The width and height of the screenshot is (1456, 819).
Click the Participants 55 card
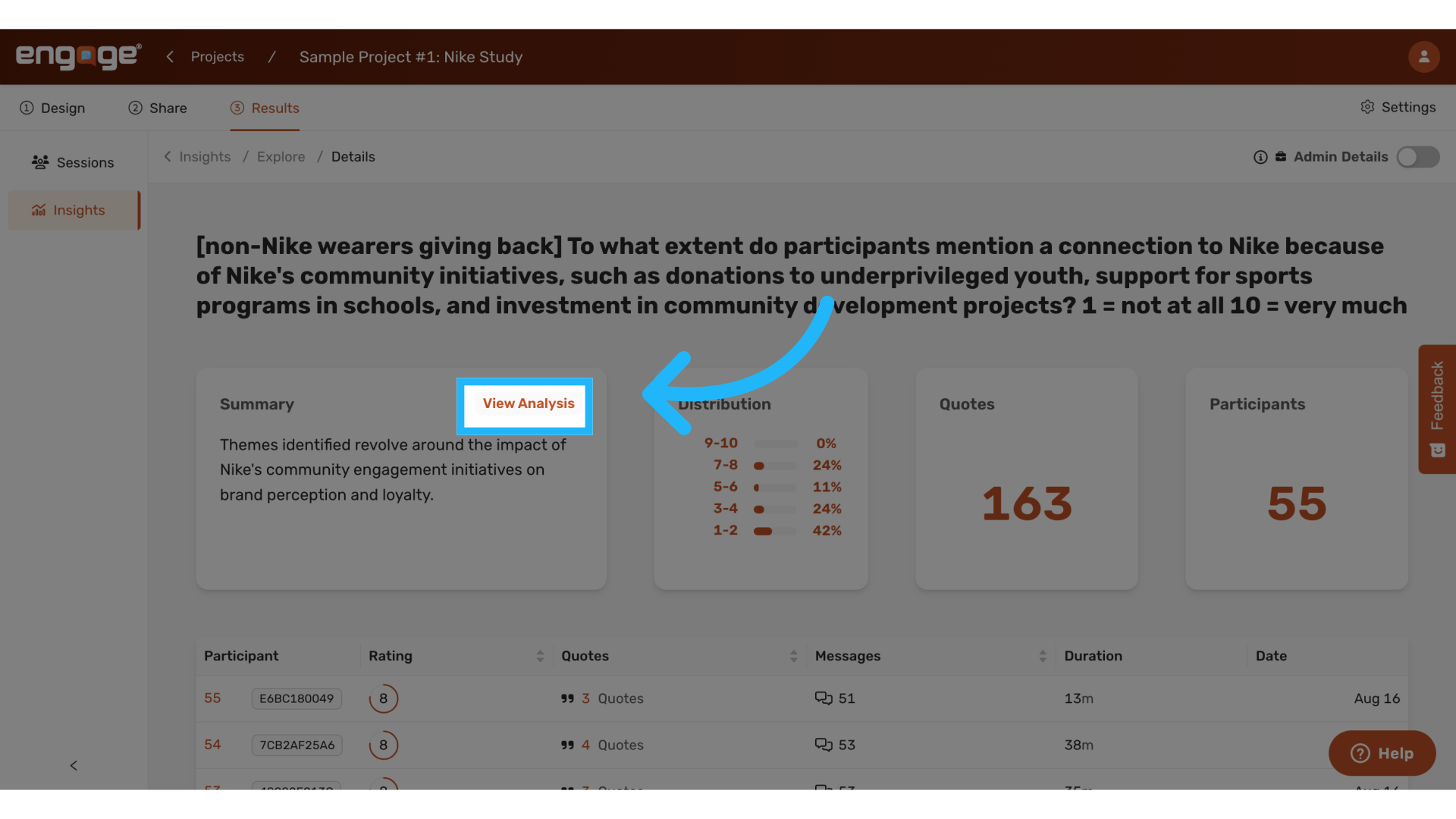tap(1297, 479)
